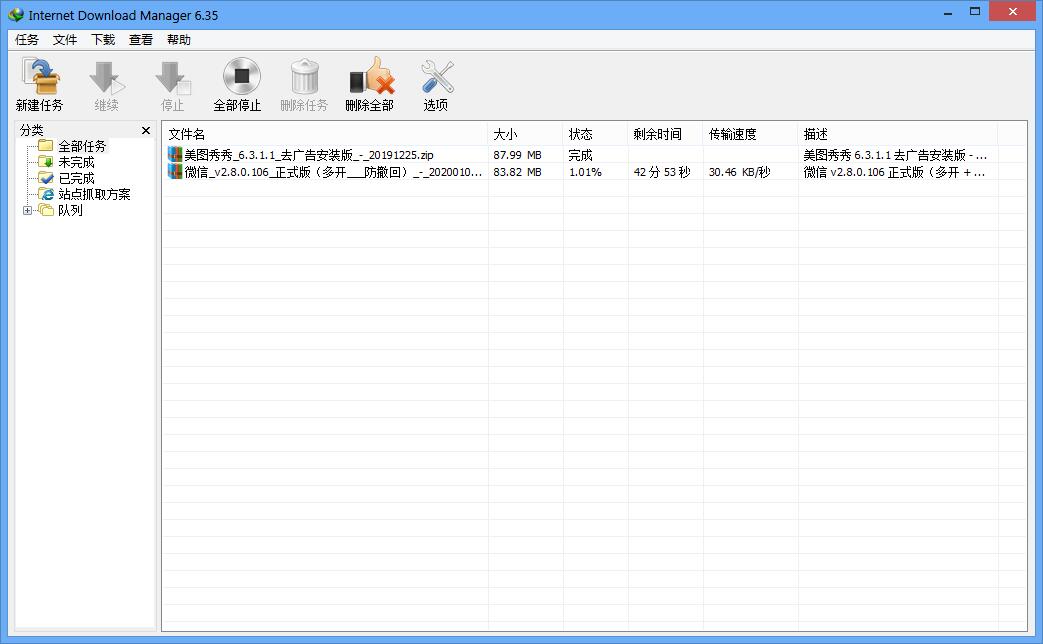The image size is (1043, 644).
Task: Maximize the Internet Download Manager window
Action: pos(975,12)
